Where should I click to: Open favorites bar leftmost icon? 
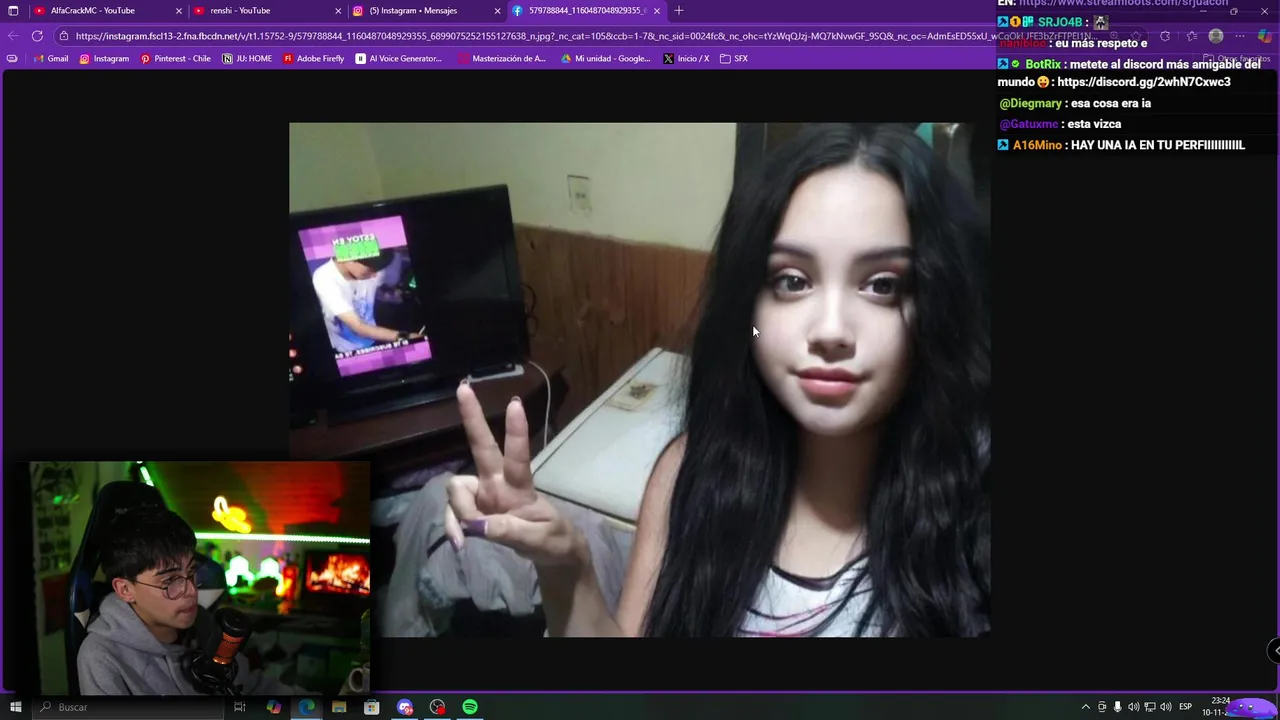pyautogui.click(x=12, y=59)
